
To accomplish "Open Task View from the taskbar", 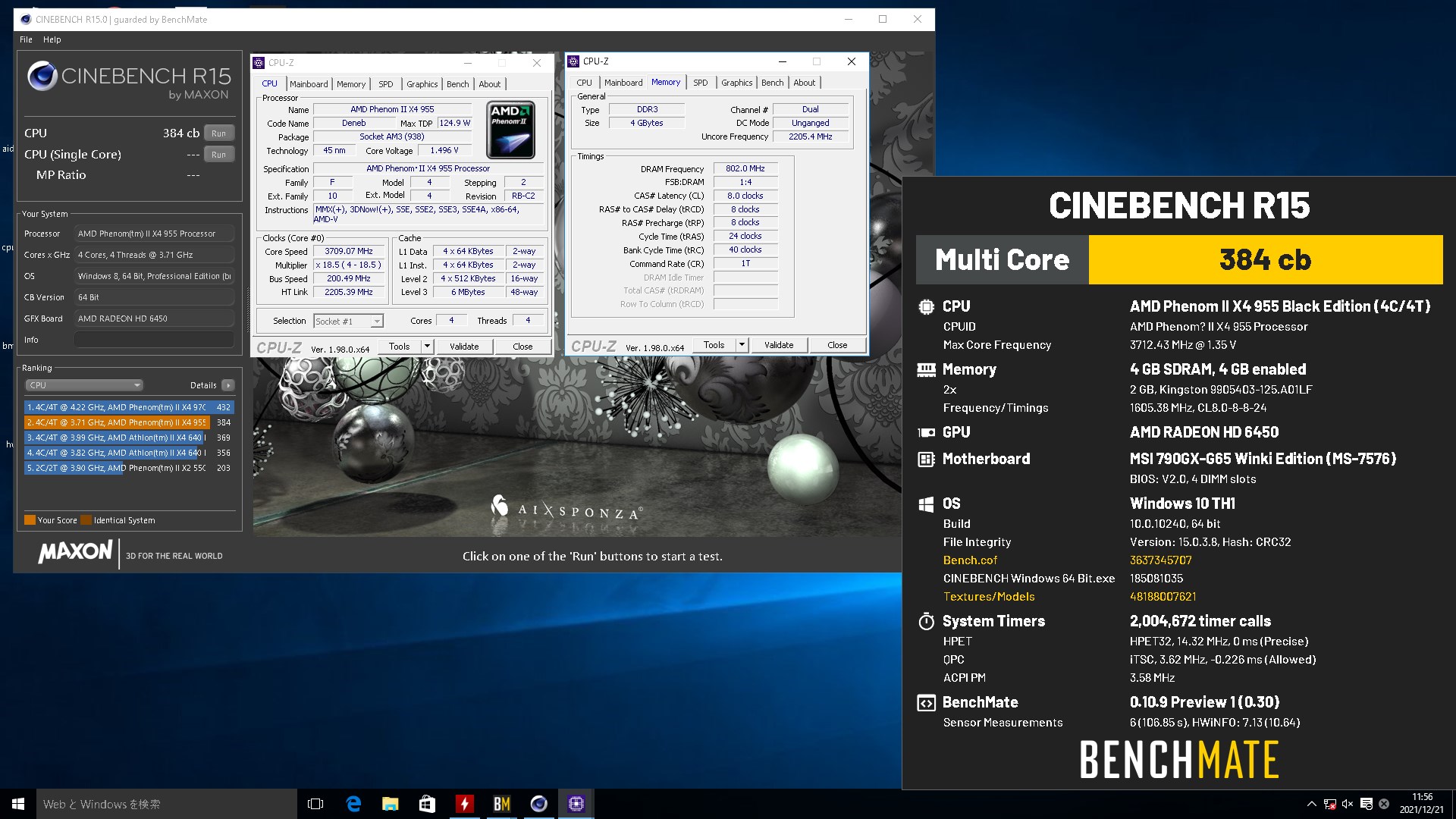I will (315, 804).
